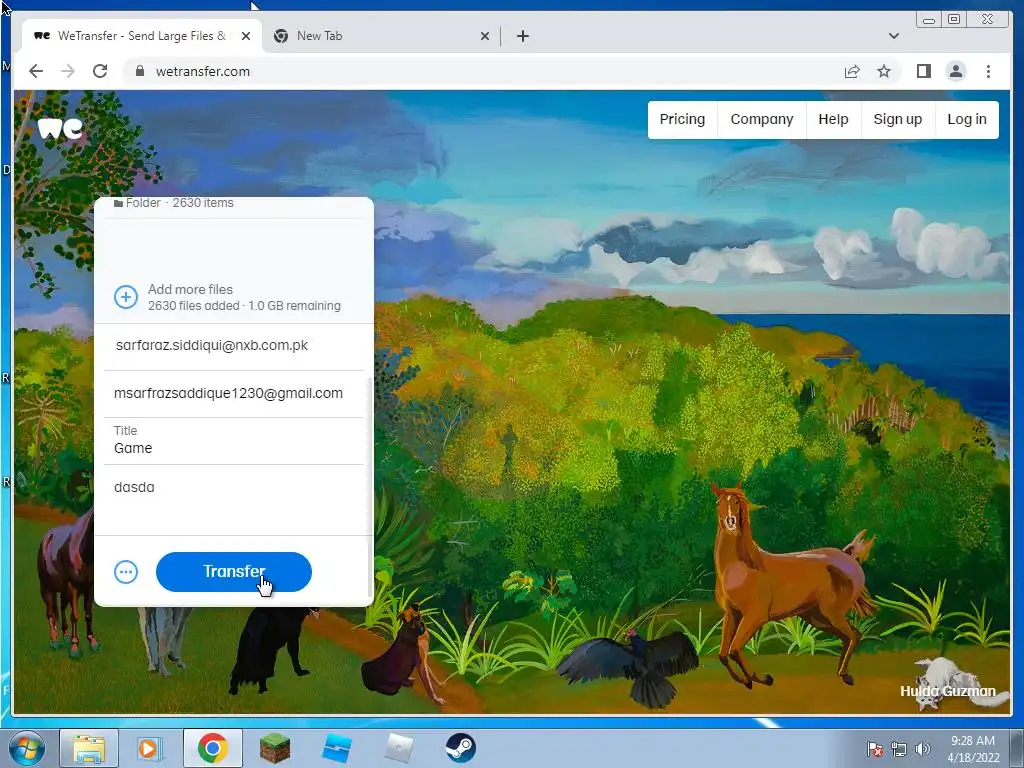Image resolution: width=1024 pixels, height=768 pixels.
Task: Click the message field containing dasda
Action: click(x=234, y=500)
